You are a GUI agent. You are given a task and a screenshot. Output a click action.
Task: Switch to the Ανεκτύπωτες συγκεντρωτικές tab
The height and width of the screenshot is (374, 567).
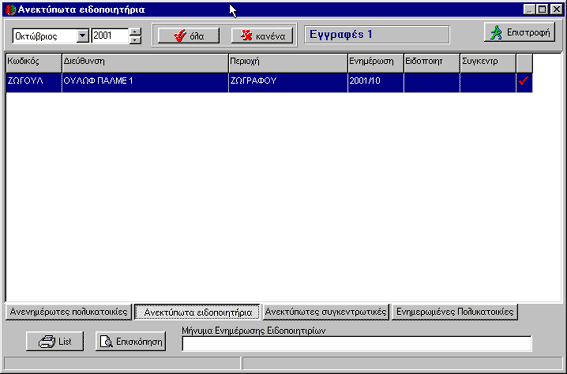coord(326,312)
